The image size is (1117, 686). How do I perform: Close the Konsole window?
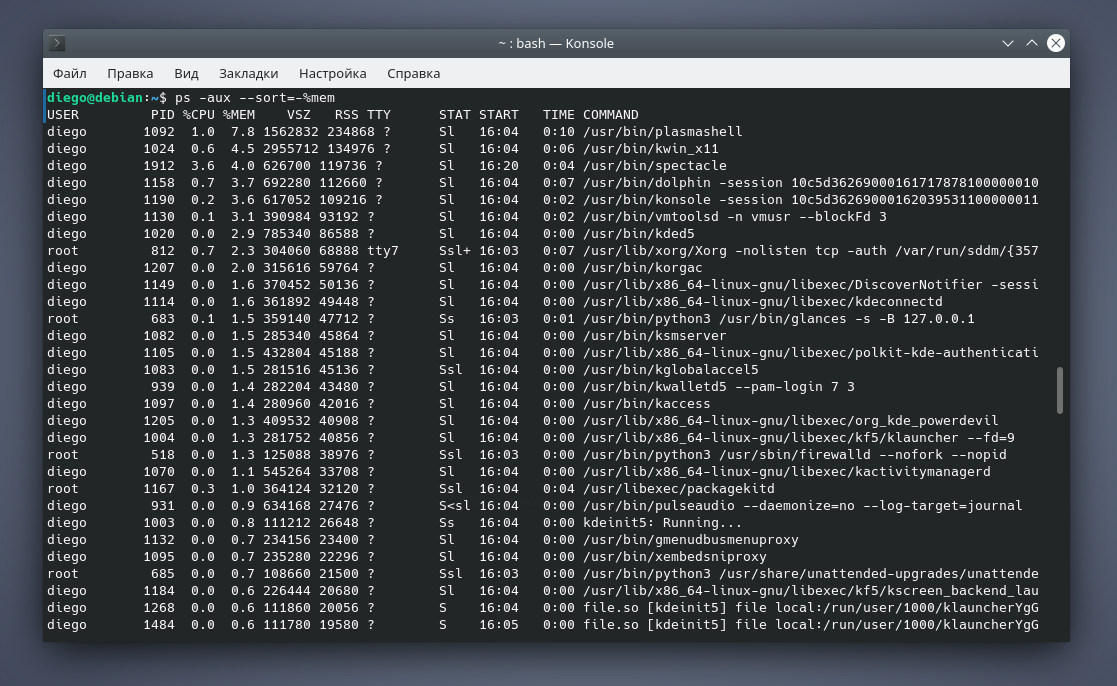point(1056,43)
